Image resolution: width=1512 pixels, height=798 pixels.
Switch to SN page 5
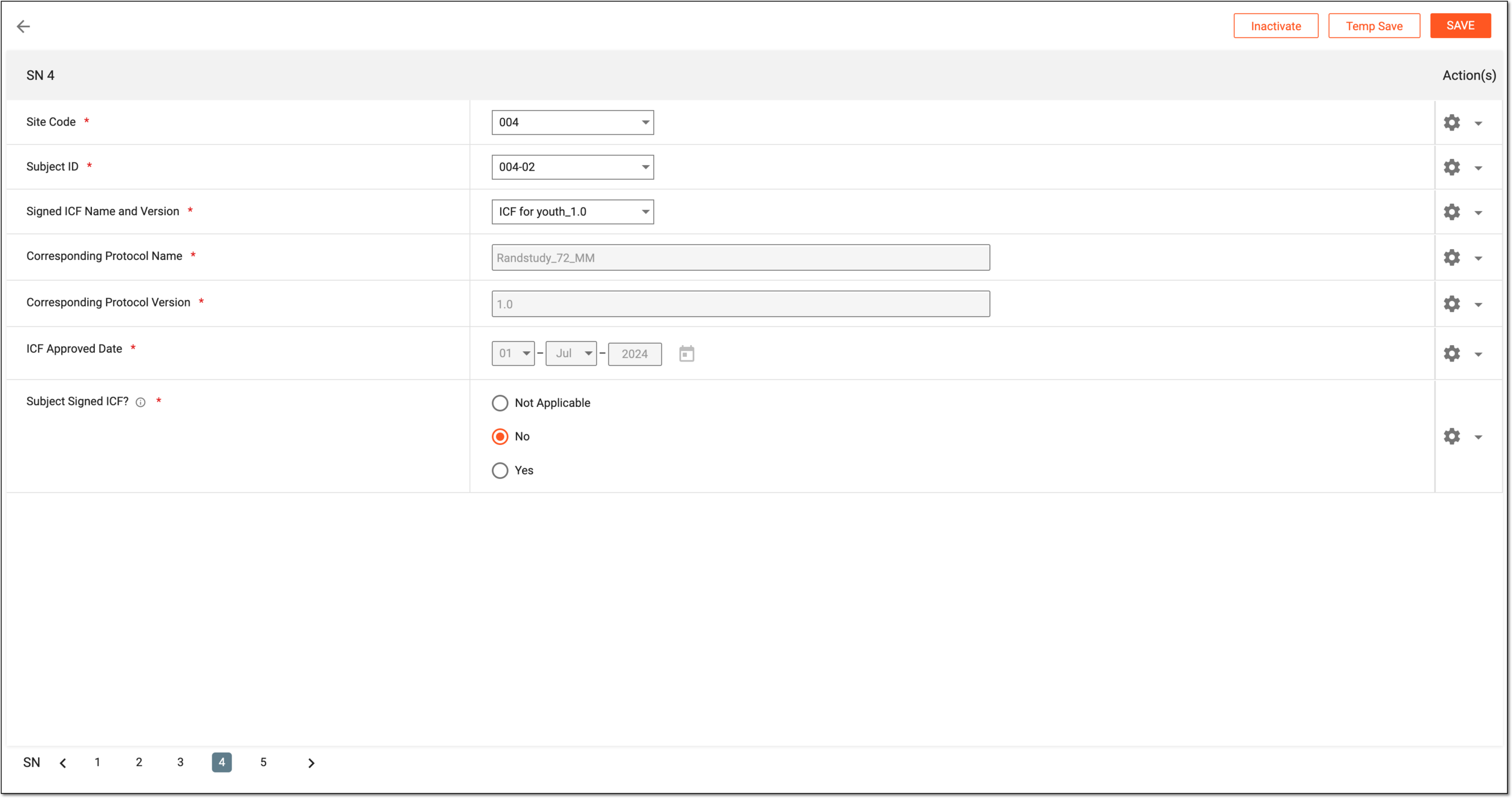[263, 762]
